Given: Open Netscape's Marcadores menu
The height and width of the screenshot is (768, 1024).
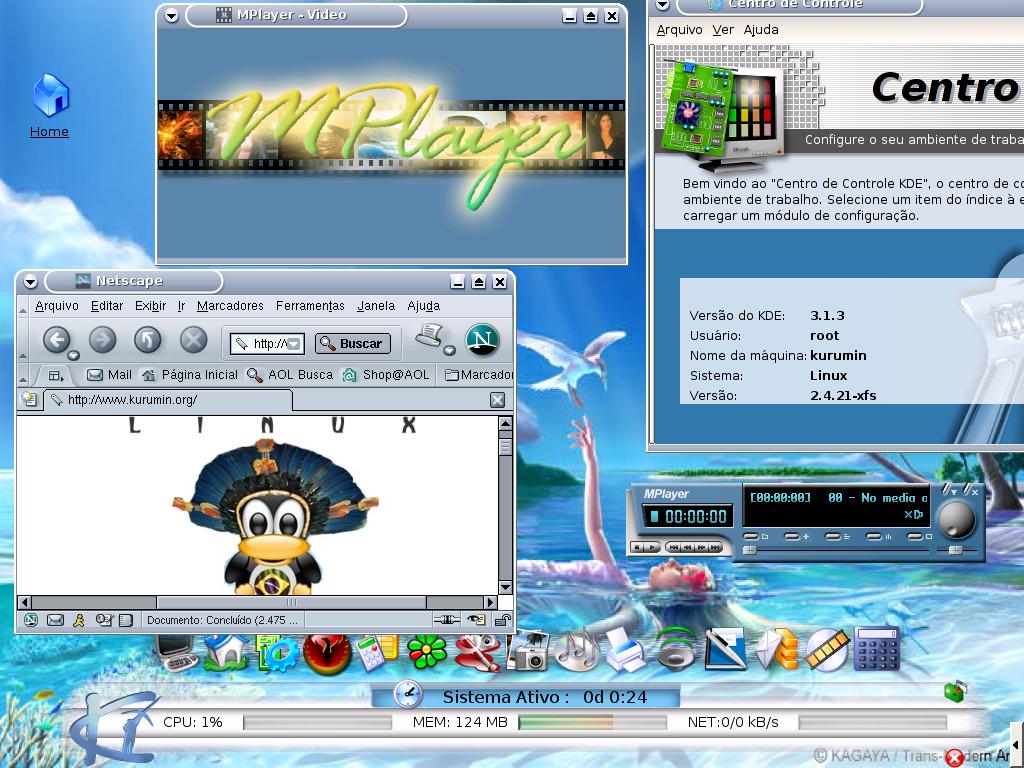Looking at the screenshot, I should 230,306.
